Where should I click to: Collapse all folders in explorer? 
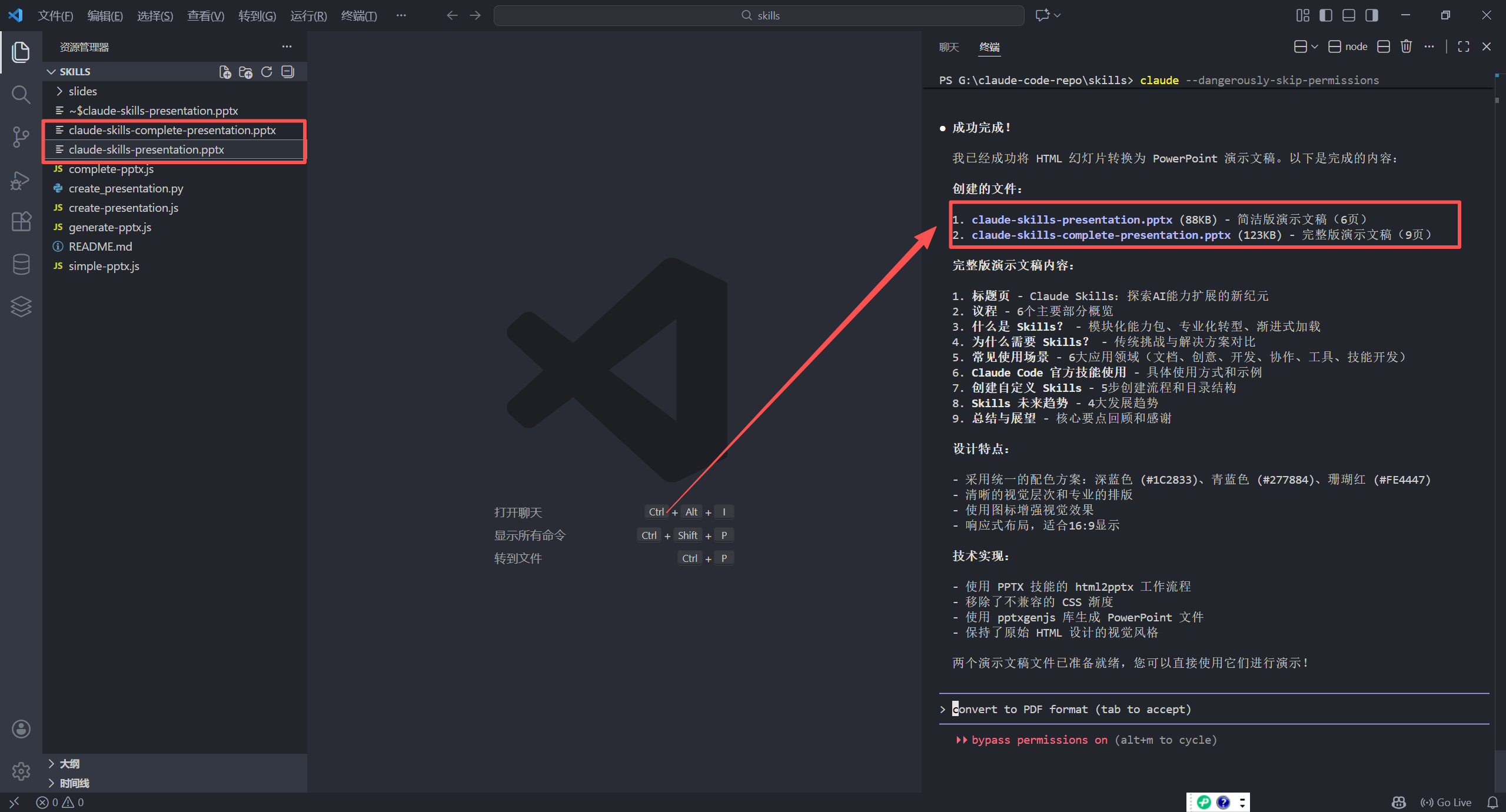288,72
